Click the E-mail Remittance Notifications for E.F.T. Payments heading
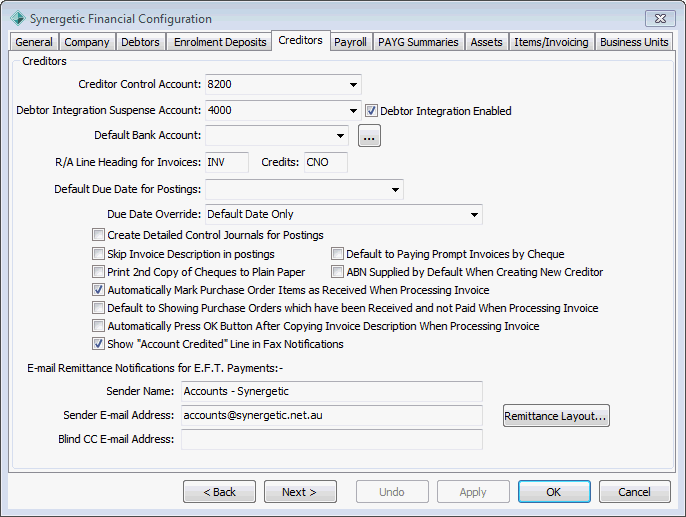This screenshot has height=517, width=686. point(155,368)
